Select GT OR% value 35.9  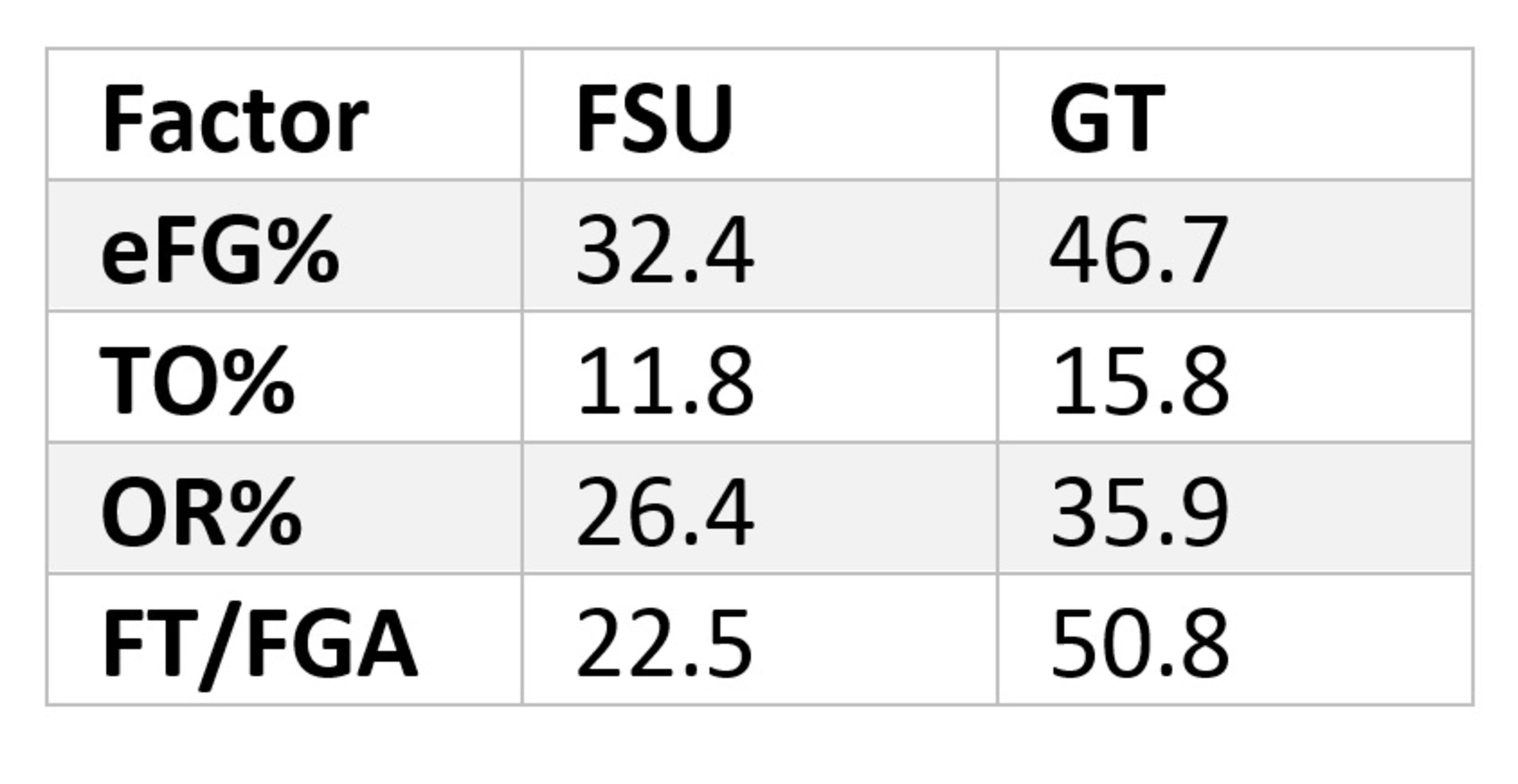point(1140,513)
